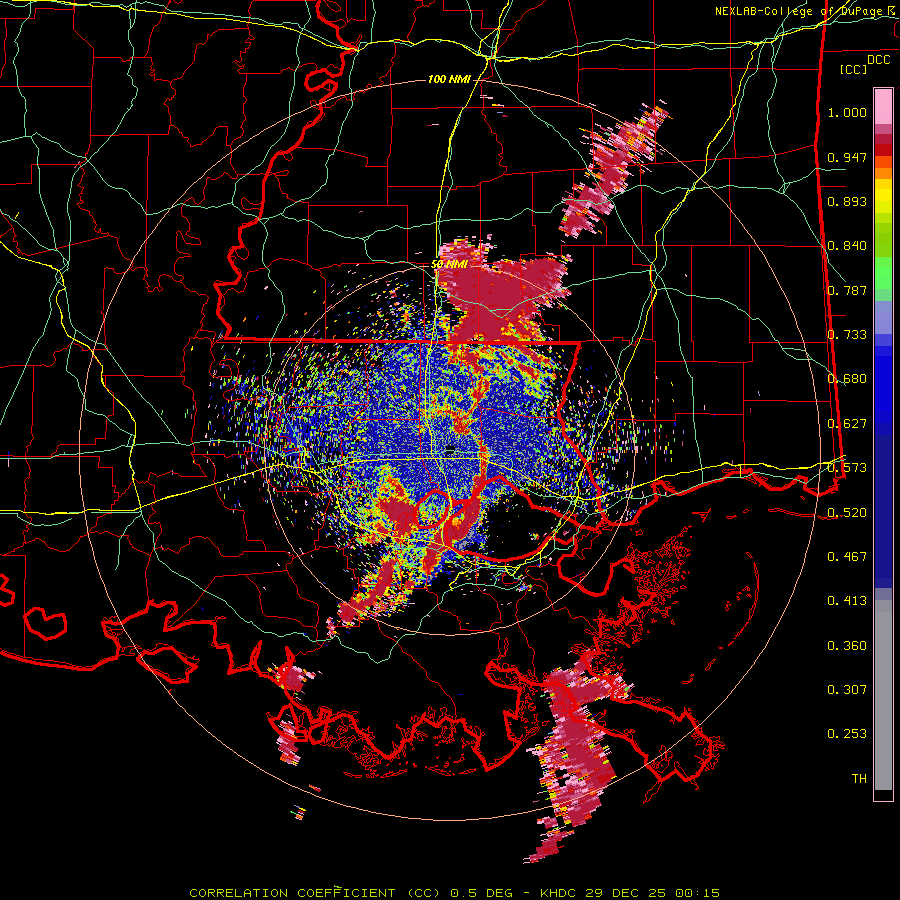Screen dimensions: 900x900
Task: Click the 0.467 scale value
Action: point(847,556)
